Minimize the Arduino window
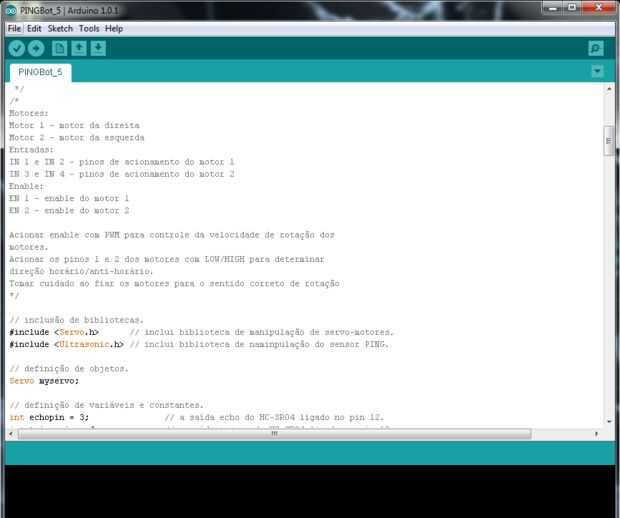This screenshot has height=518, width=620. [x=553, y=8]
